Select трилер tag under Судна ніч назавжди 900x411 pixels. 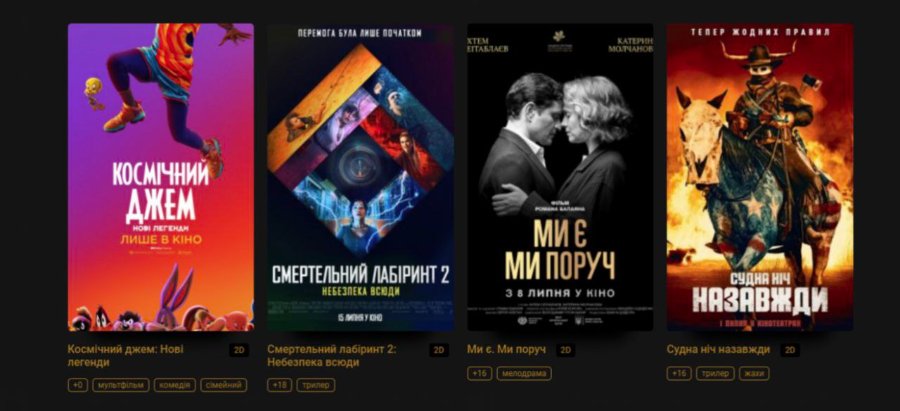[715, 374]
